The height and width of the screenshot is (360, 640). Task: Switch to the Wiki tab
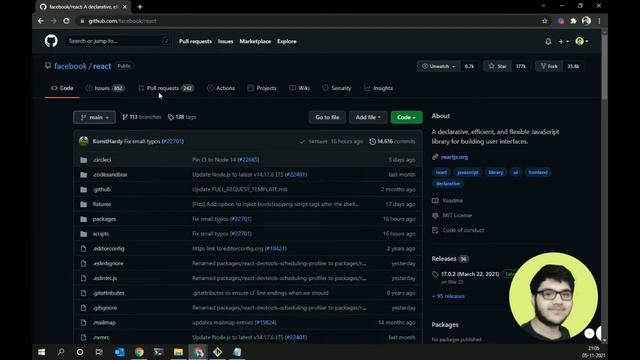point(299,88)
